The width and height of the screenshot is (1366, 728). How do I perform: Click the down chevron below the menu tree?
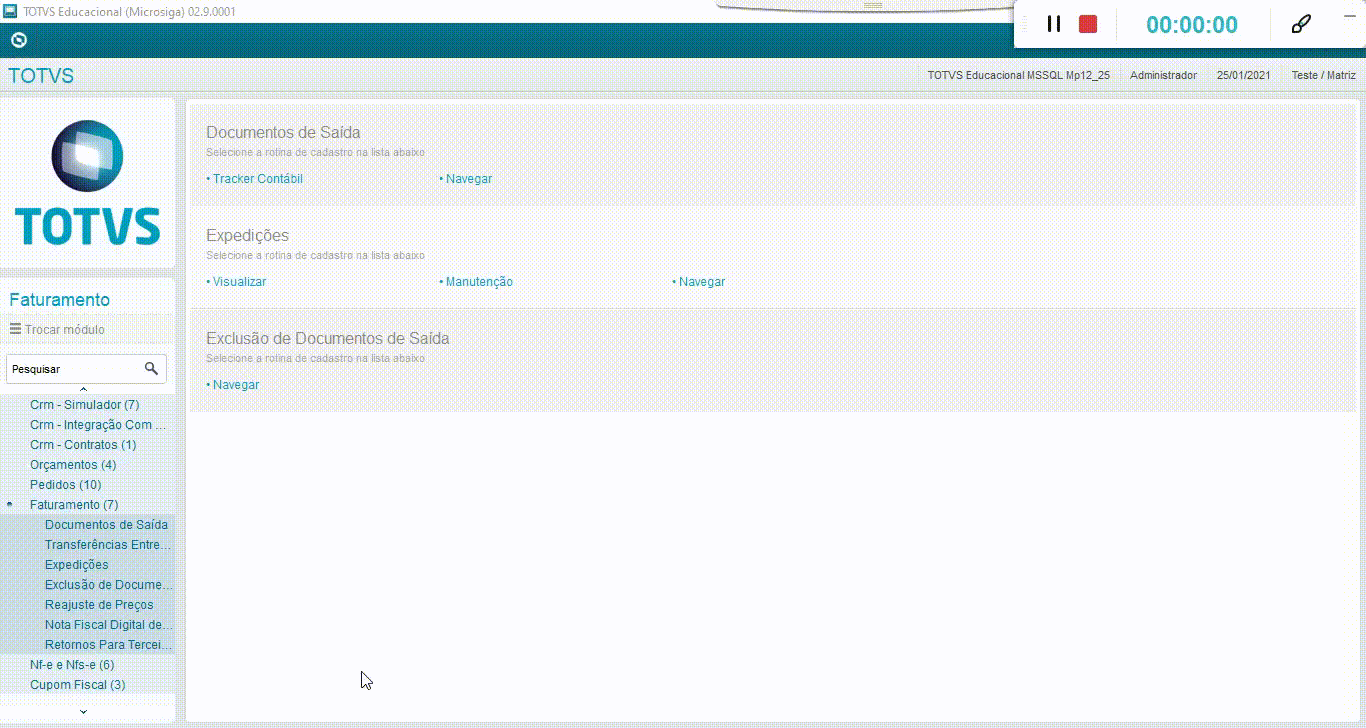point(83,712)
